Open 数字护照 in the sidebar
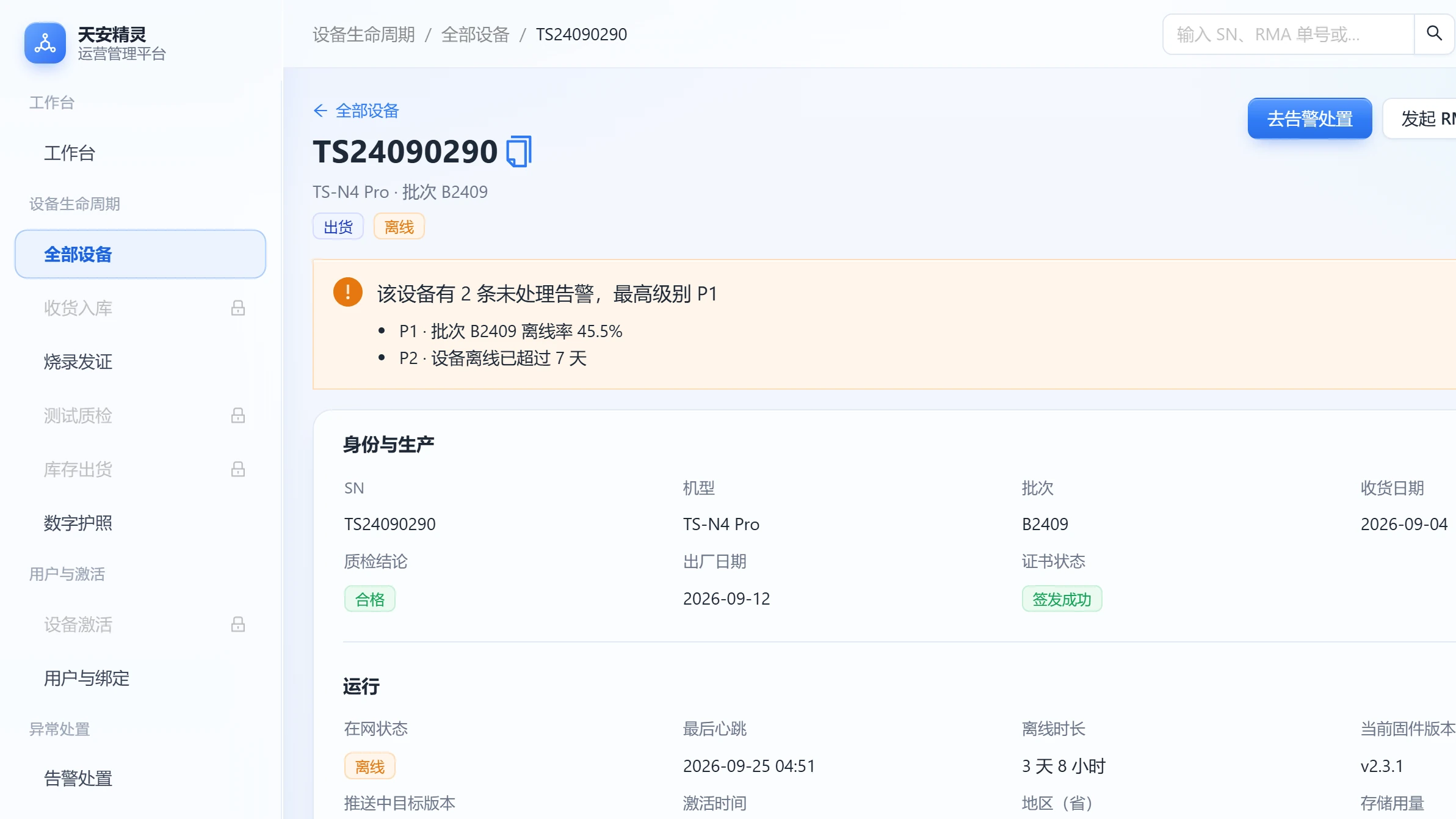Screen dimensions: 1456x819 [140, 523]
